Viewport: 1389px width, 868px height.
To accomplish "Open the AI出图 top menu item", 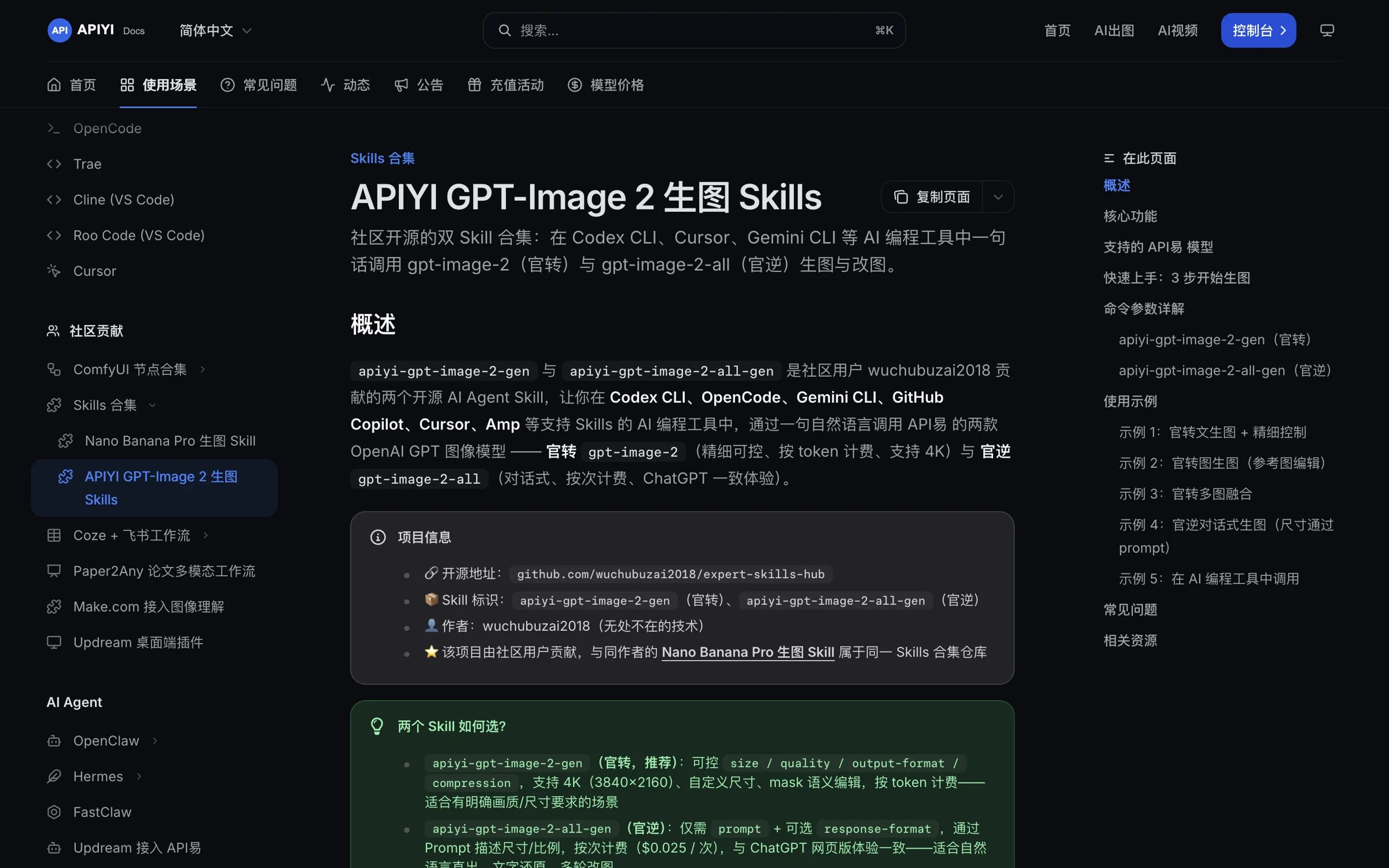I will tap(1114, 30).
